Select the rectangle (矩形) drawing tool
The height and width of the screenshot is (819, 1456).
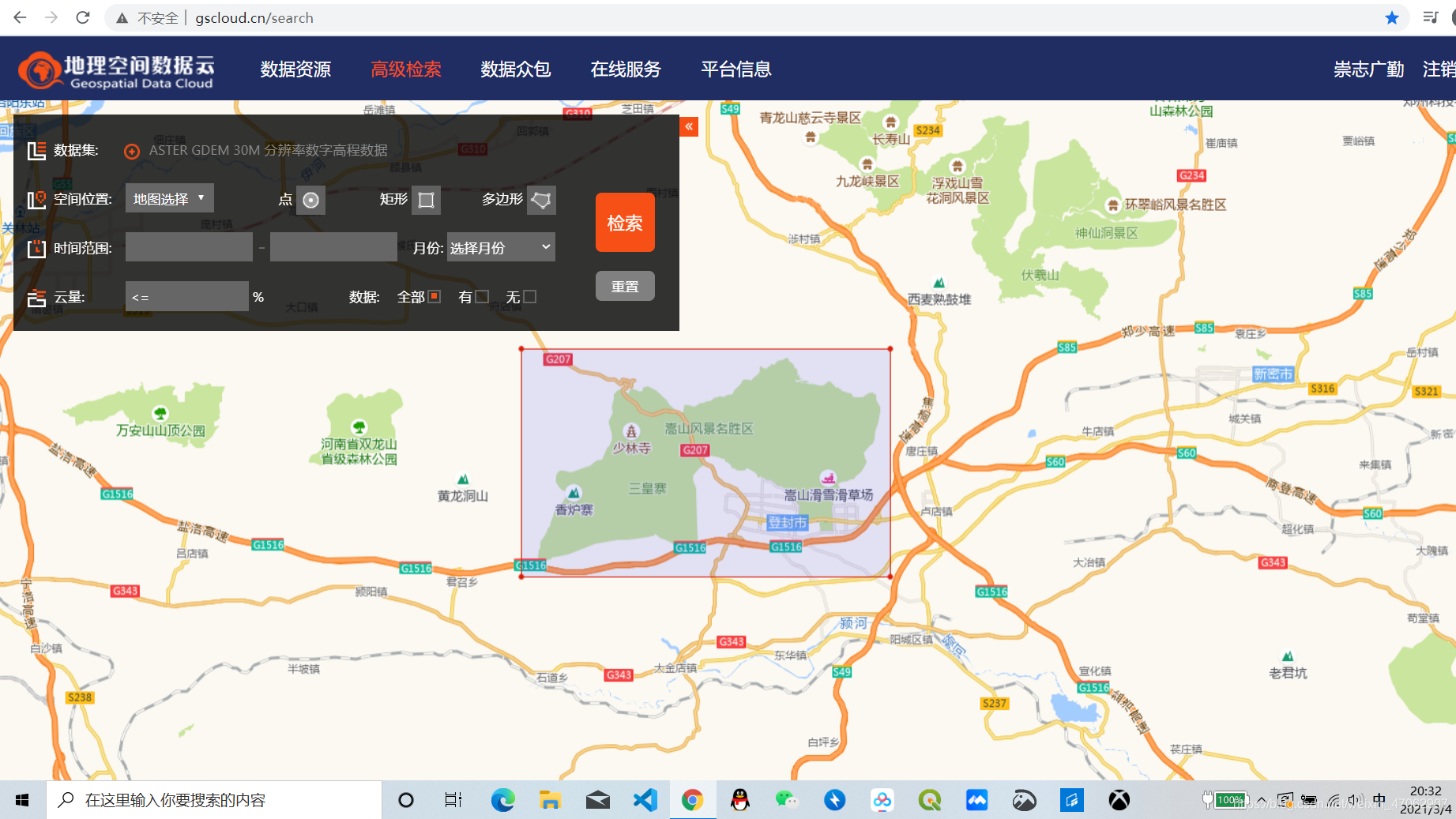pyautogui.click(x=426, y=200)
